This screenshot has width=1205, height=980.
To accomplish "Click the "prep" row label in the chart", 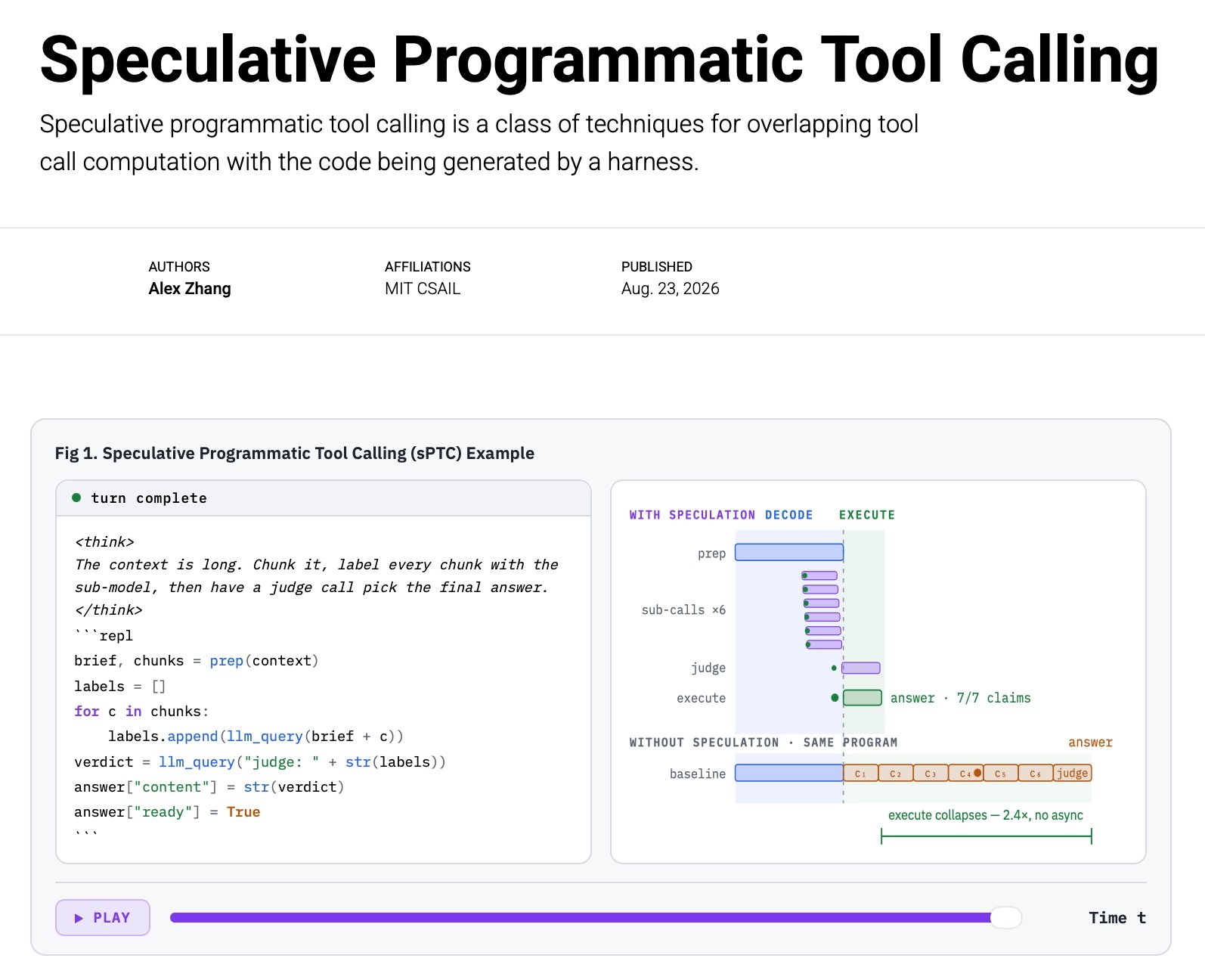I will pyautogui.click(x=711, y=554).
